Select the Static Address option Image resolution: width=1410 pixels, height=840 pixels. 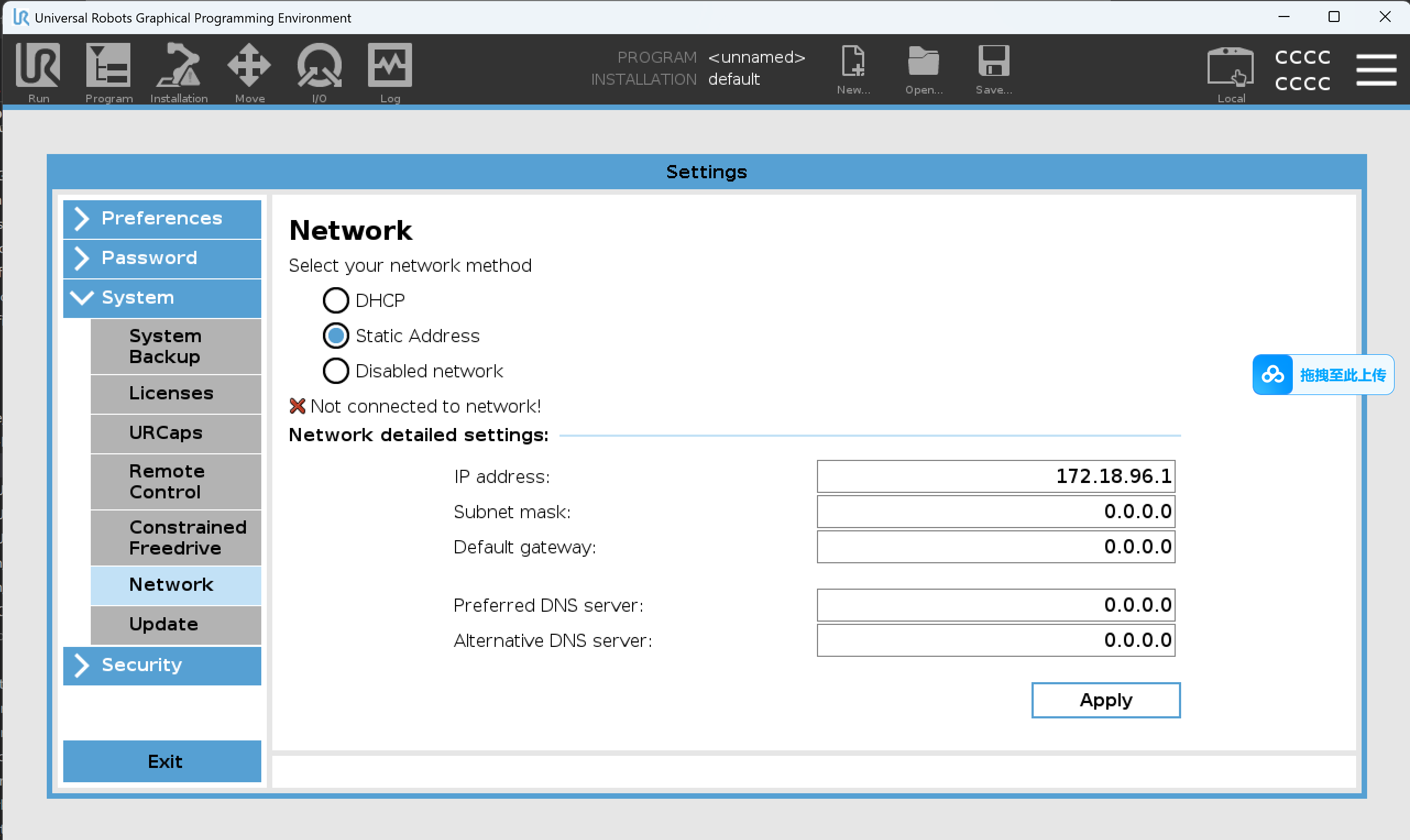[336, 336]
